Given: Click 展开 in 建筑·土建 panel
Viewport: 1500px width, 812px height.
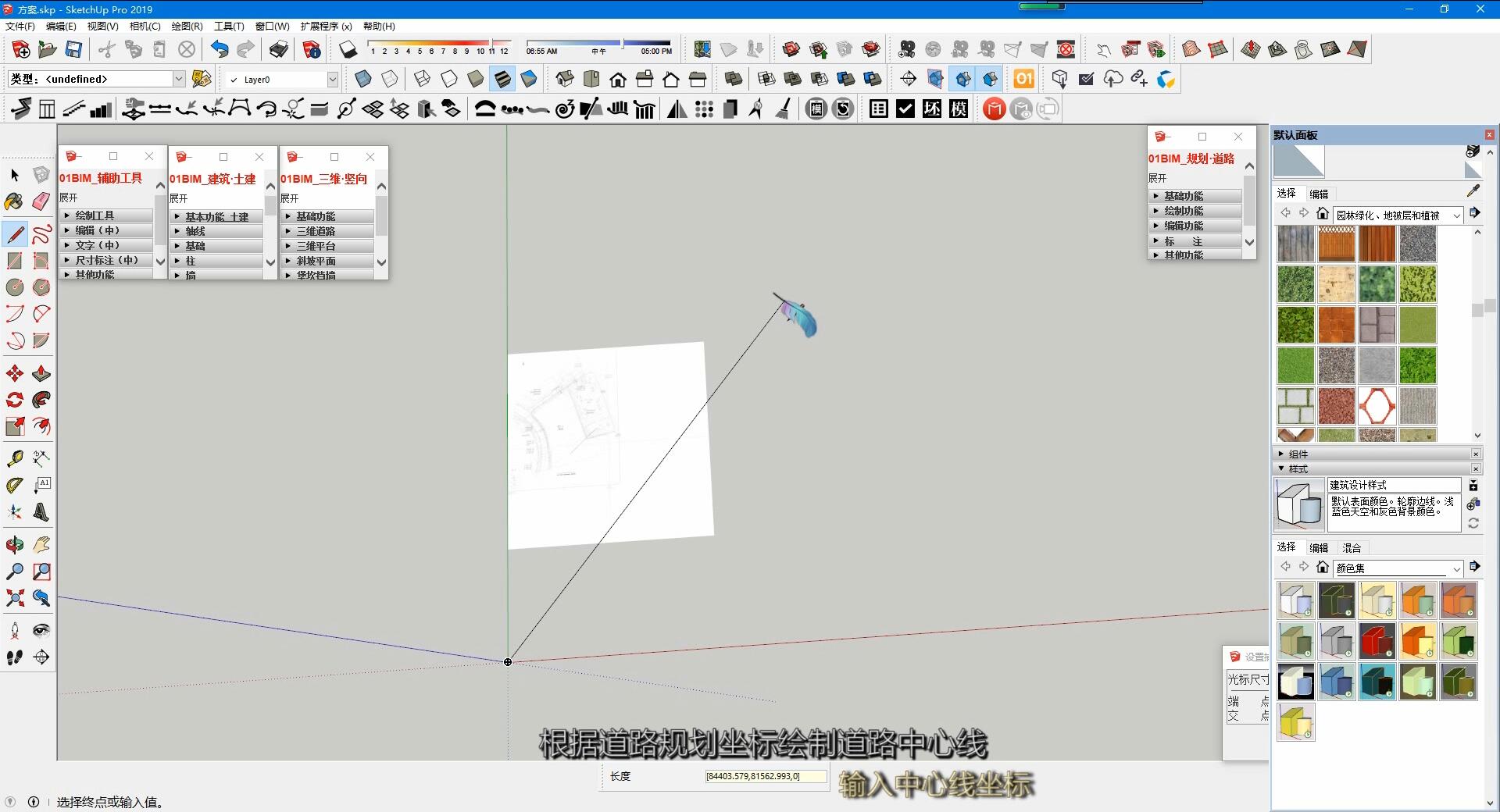Looking at the screenshot, I should (x=179, y=198).
